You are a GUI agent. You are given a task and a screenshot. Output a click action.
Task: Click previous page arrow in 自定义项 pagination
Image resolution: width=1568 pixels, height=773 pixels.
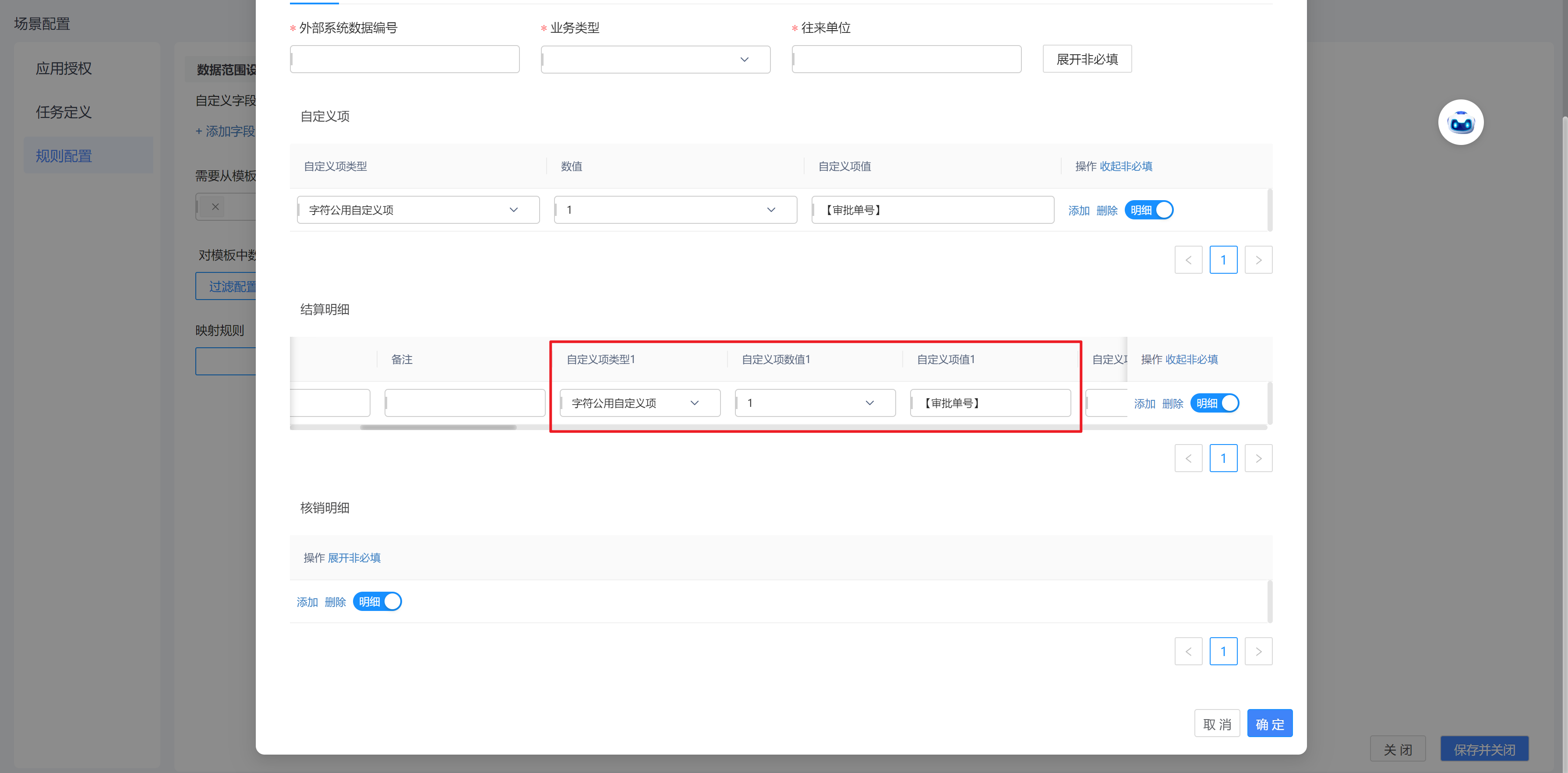tap(1187, 260)
